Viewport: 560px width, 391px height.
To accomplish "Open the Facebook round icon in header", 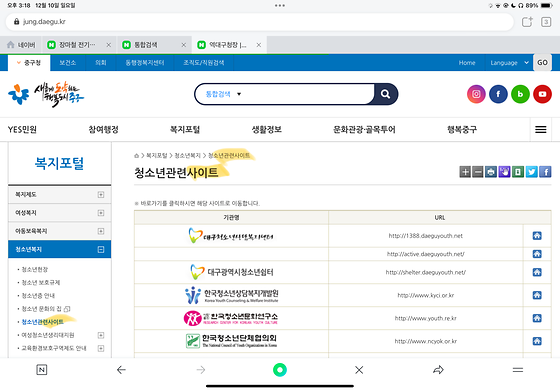I will (x=498, y=94).
